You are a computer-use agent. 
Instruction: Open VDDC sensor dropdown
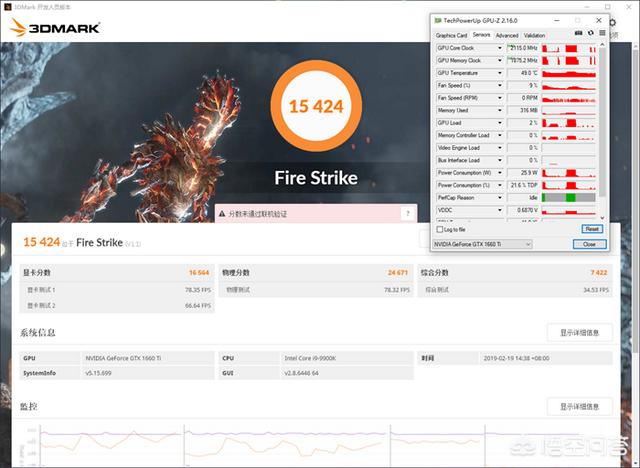pos(500,210)
